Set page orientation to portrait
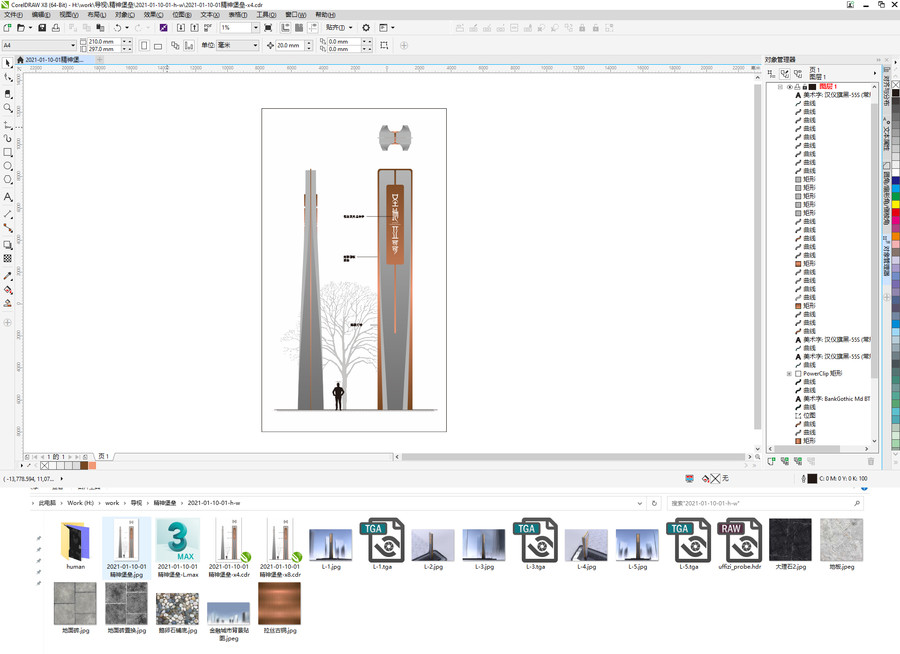This screenshot has width=900, height=654. coord(144,45)
